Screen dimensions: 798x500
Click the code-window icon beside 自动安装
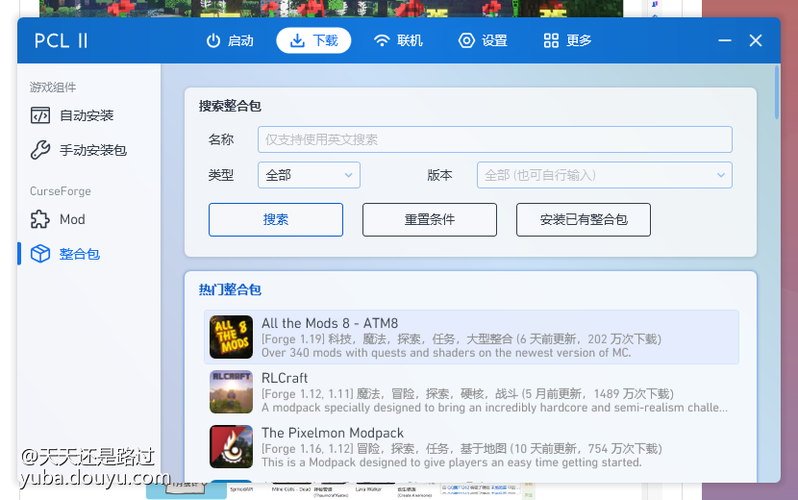(40, 116)
